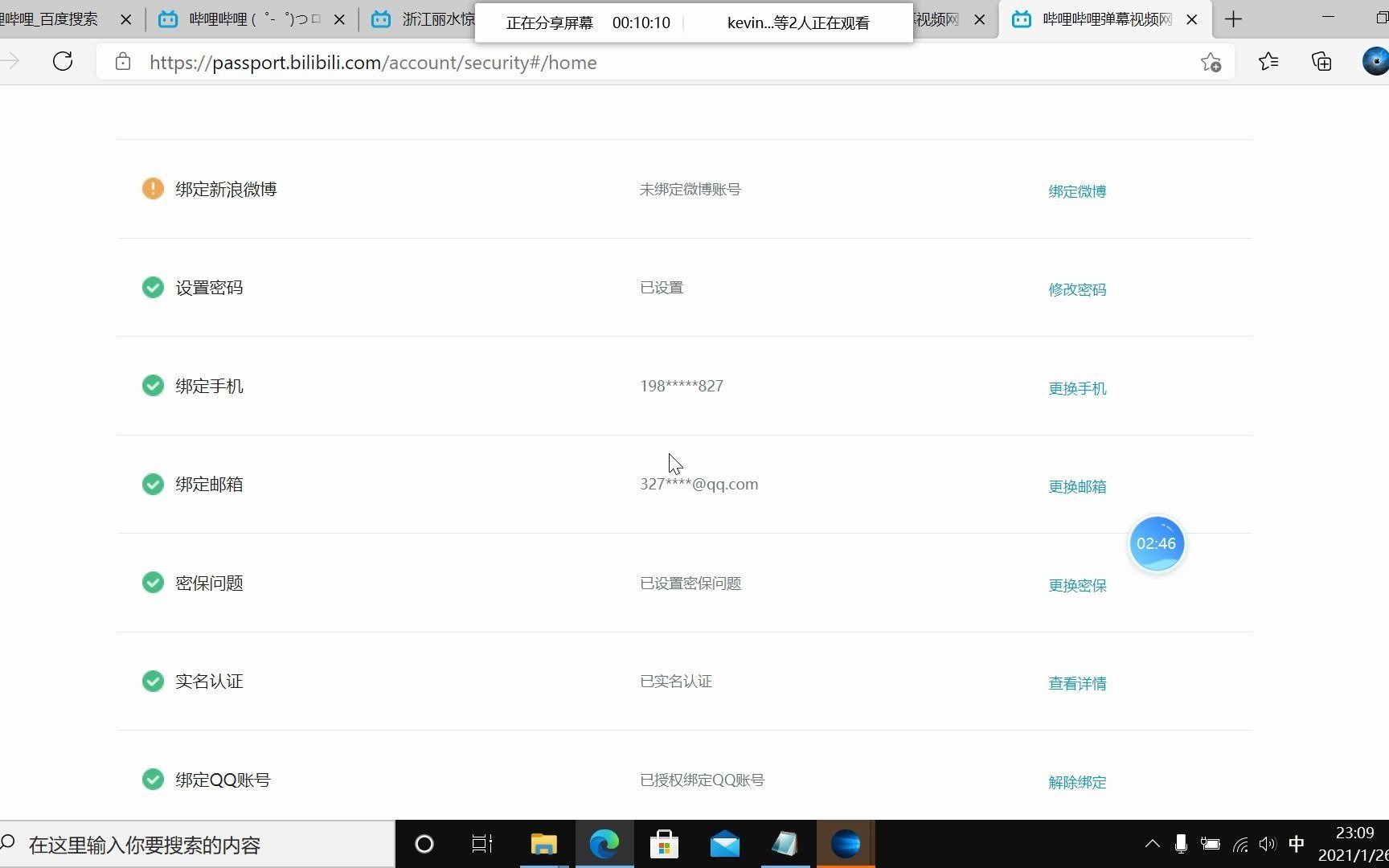Image resolution: width=1389 pixels, height=868 pixels.
Task: Click the browser refresh icon
Action: tap(63, 62)
